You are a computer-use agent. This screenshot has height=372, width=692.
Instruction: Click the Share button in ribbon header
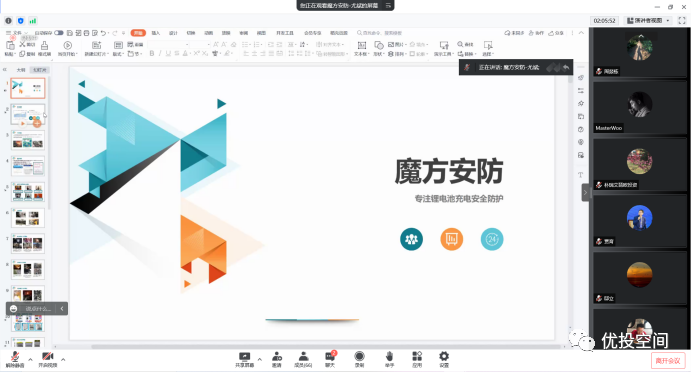(556, 33)
